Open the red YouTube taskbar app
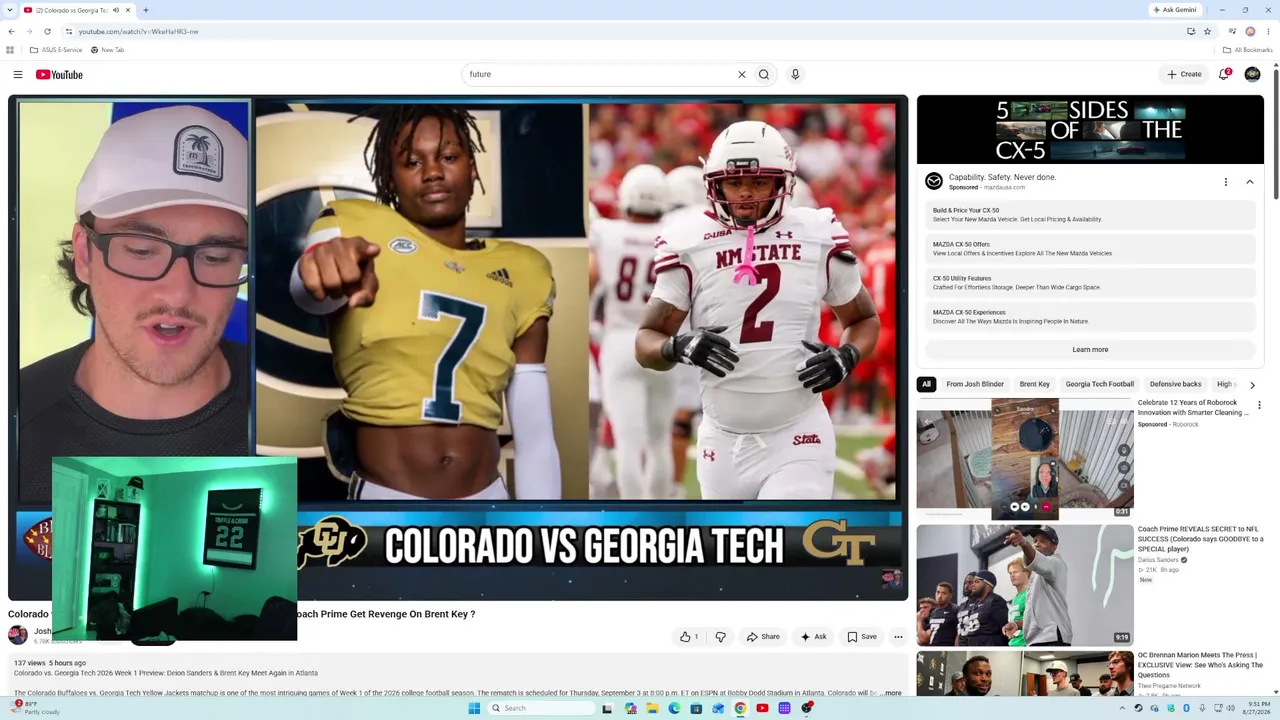 point(762,708)
